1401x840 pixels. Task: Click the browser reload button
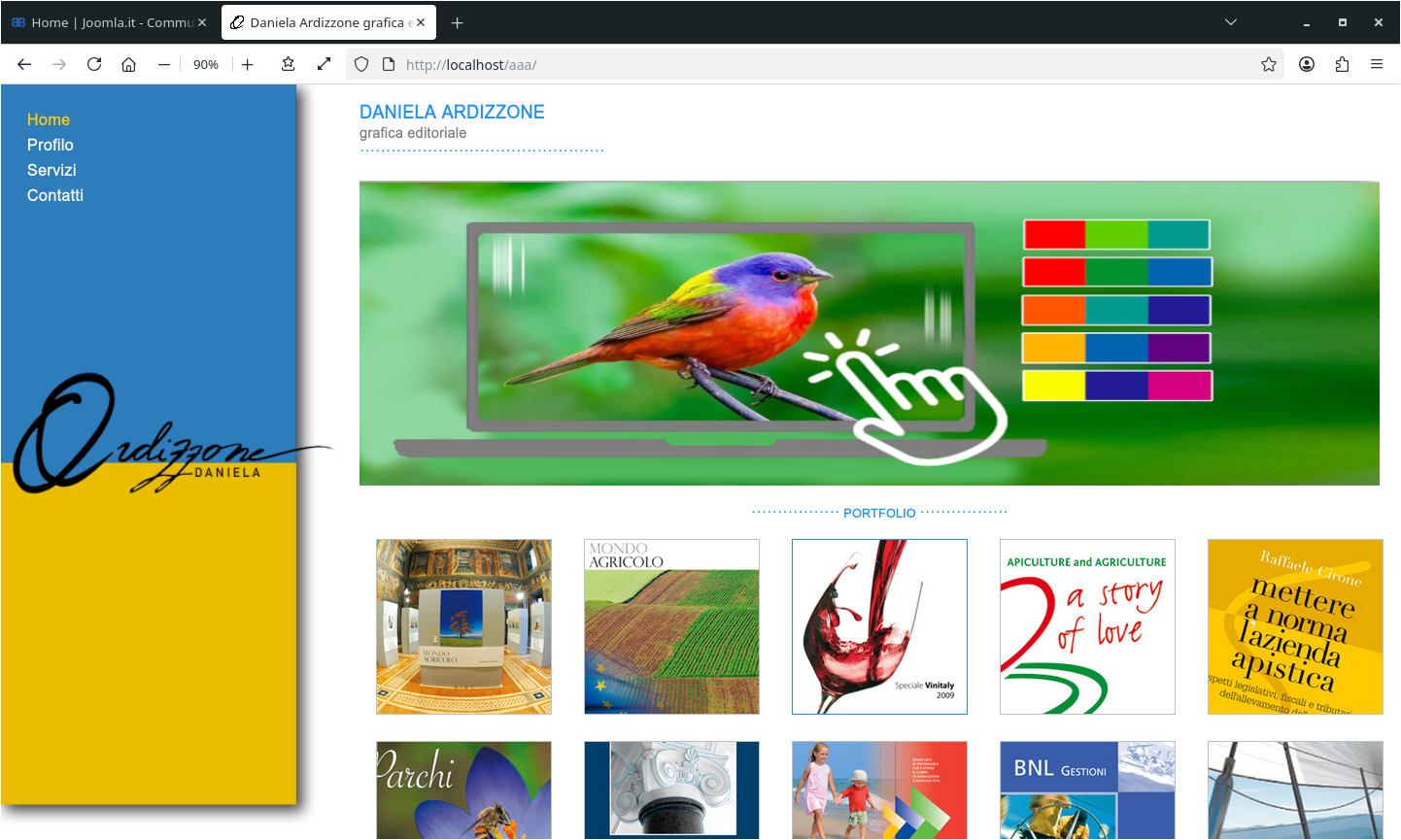(94, 64)
